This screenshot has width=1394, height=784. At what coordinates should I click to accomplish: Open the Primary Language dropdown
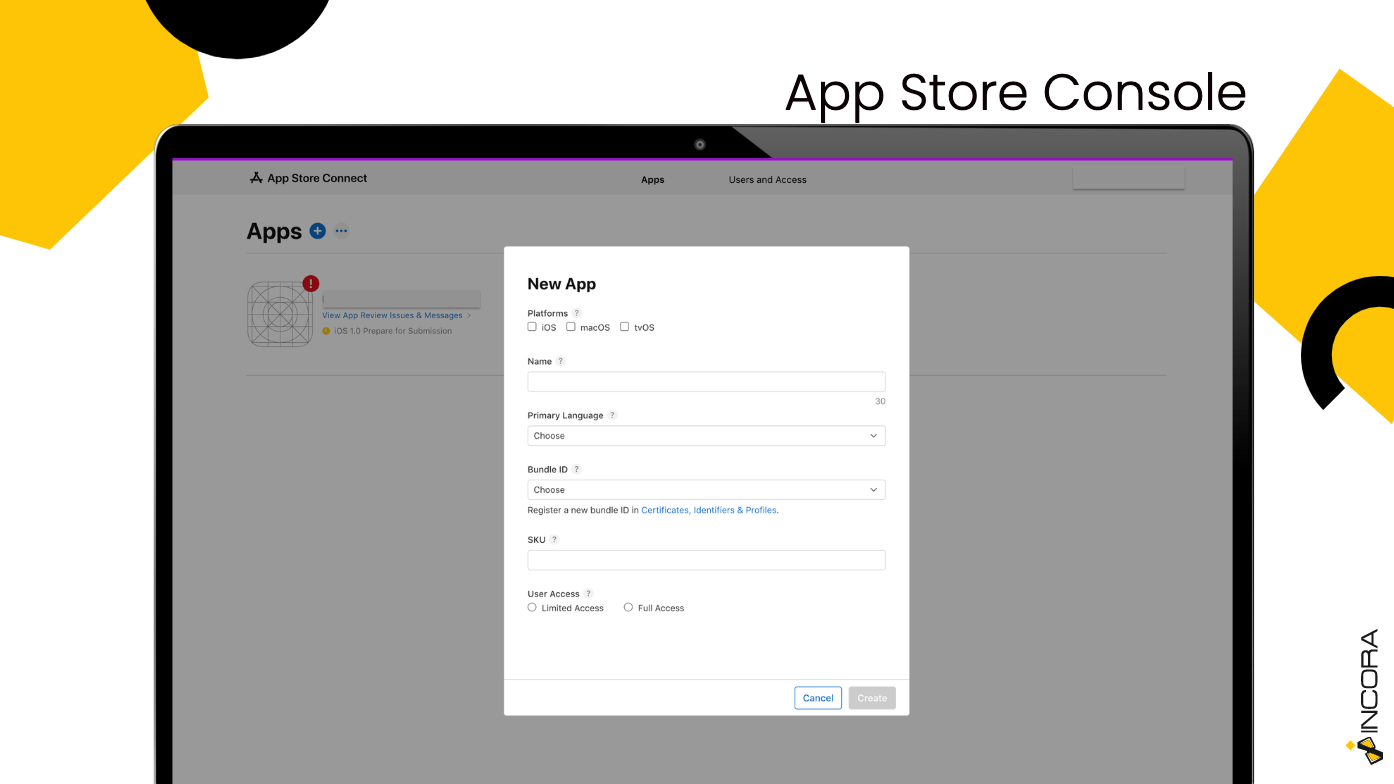click(706, 436)
